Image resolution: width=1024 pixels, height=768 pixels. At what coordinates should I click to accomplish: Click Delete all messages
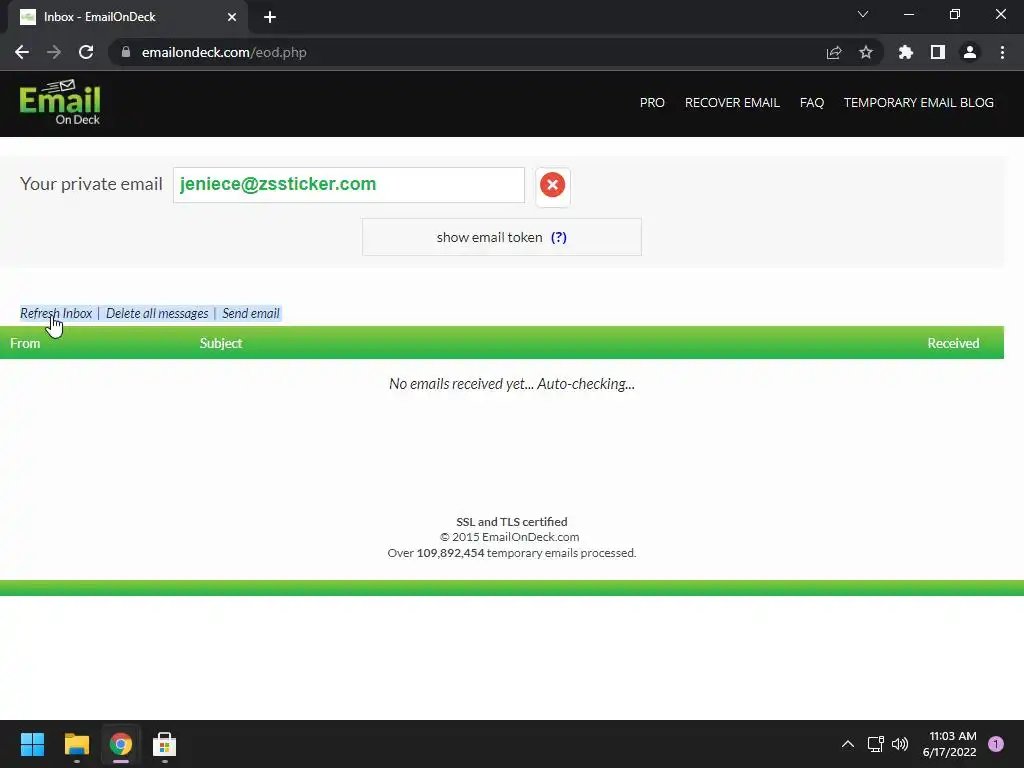157,313
